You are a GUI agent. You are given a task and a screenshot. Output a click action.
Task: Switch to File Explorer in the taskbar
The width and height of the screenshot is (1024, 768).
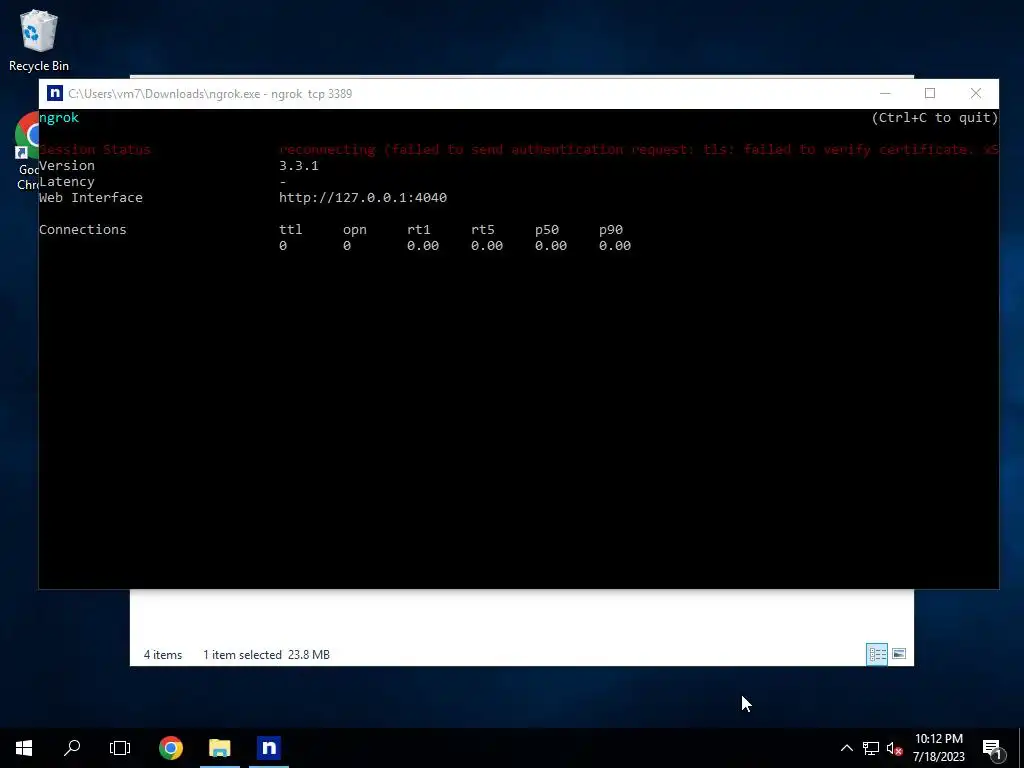click(219, 748)
